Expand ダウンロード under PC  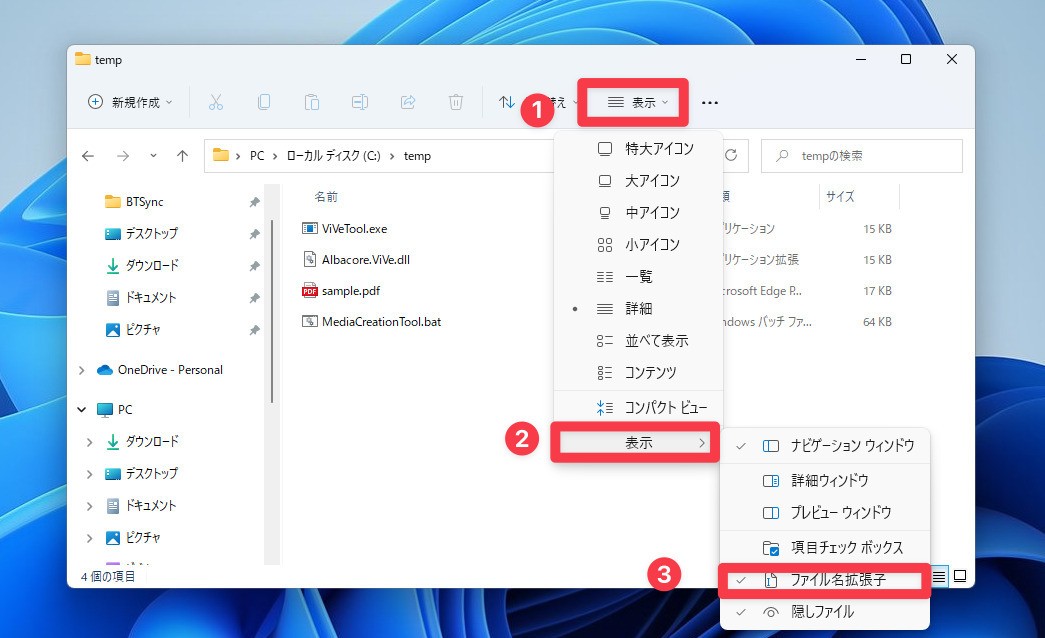tap(89, 442)
